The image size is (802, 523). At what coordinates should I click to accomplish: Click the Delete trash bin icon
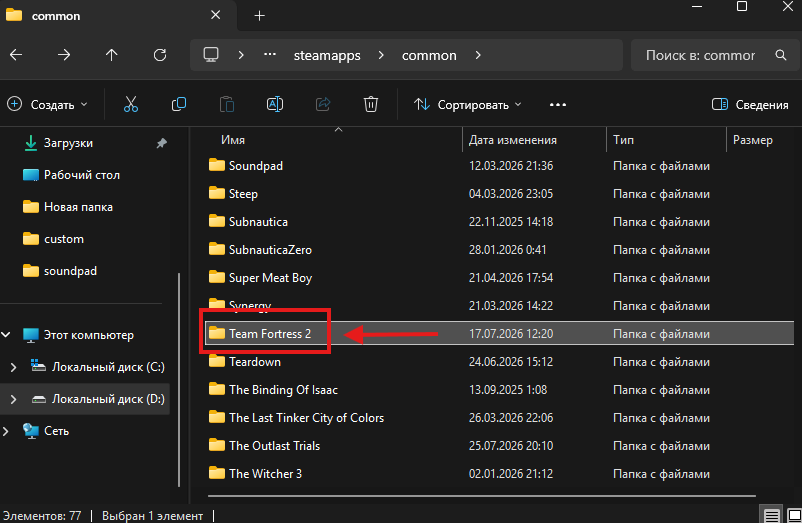(x=371, y=104)
